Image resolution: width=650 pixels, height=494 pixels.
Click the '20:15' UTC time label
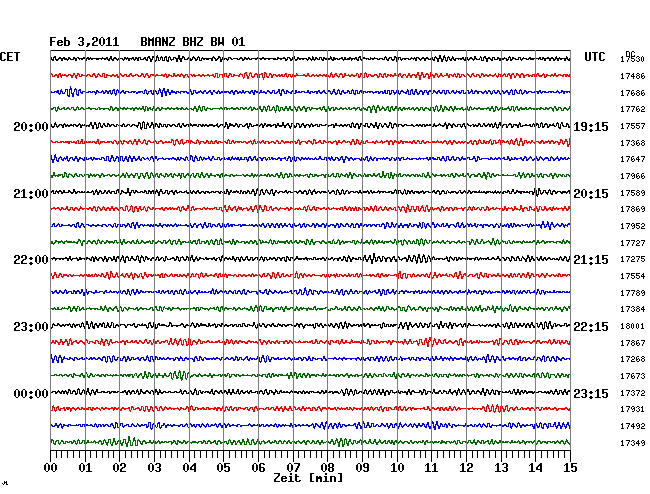591,194
